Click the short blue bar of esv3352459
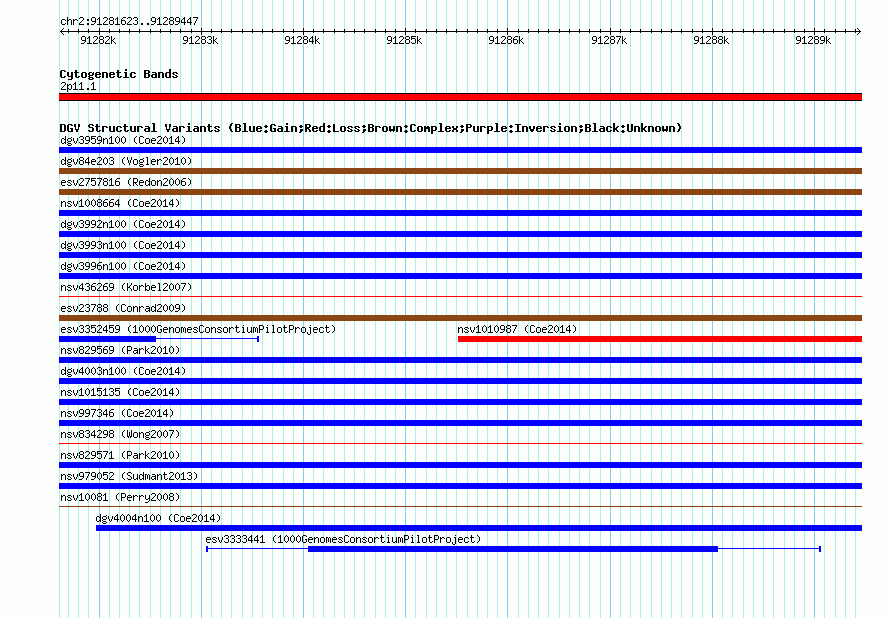Viewport: 890px width, 618px height. tap(107, 339)
